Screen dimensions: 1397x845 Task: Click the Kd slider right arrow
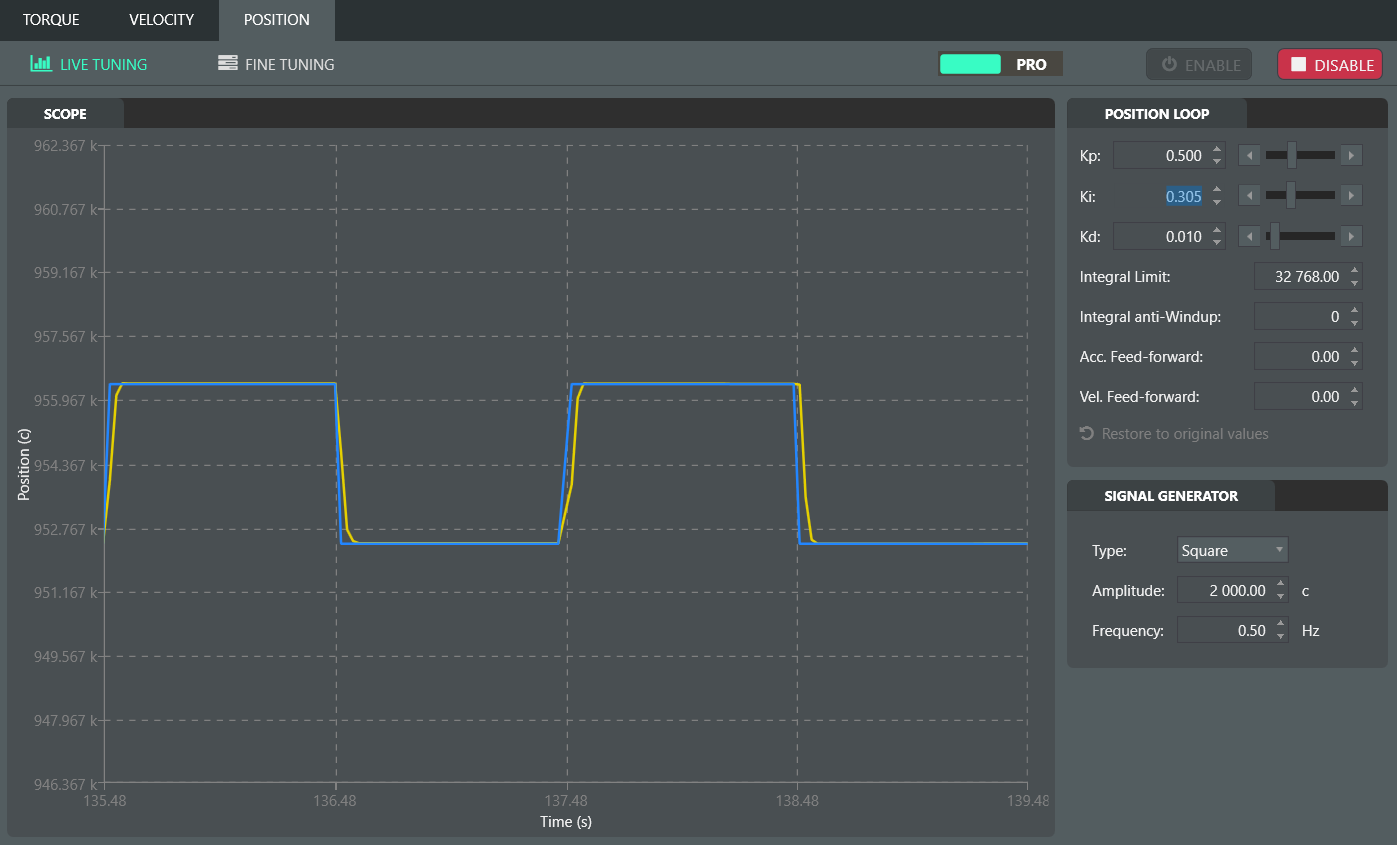[1351, 236]
